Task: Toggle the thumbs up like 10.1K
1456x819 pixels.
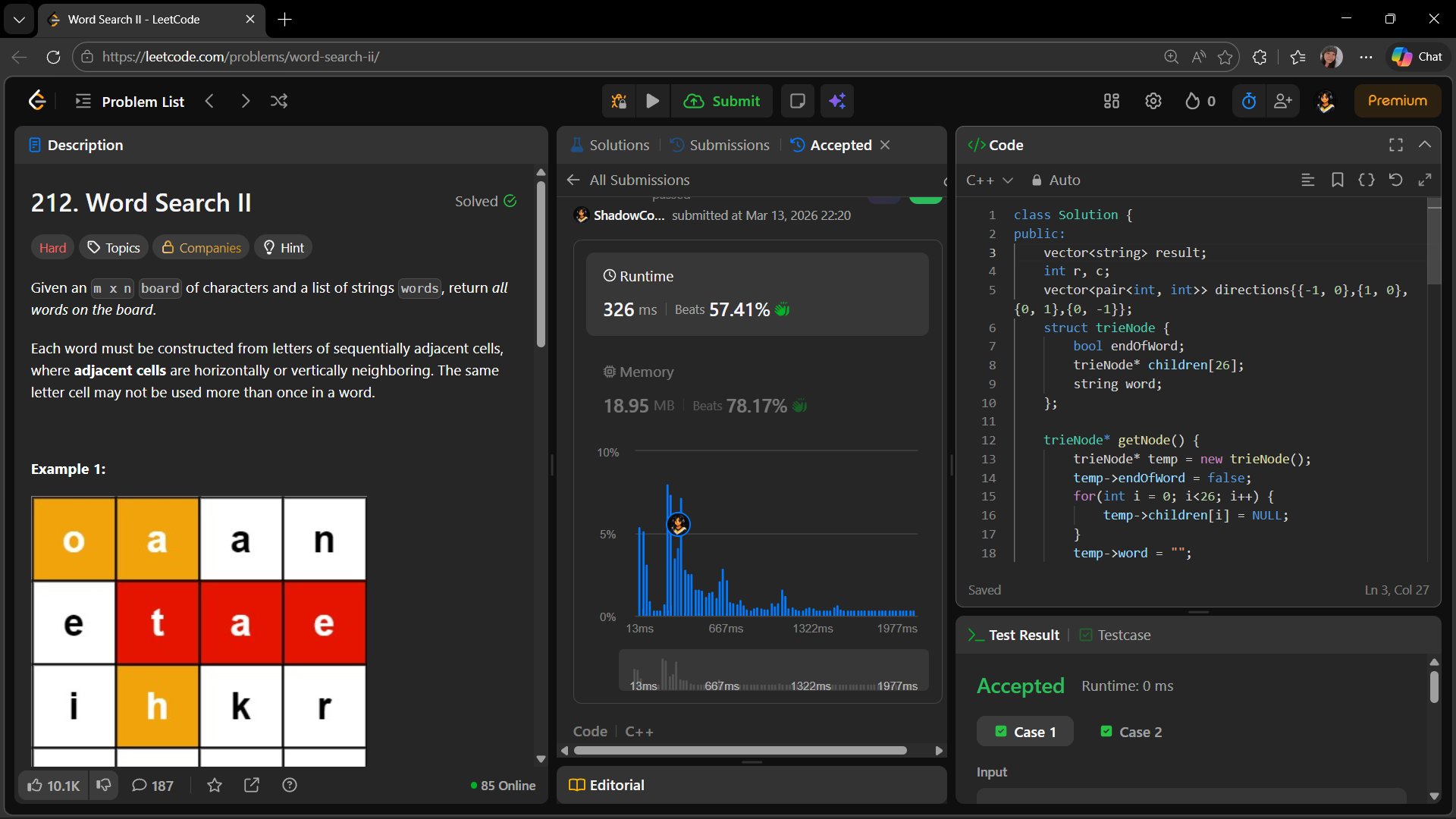Action: 53,786
